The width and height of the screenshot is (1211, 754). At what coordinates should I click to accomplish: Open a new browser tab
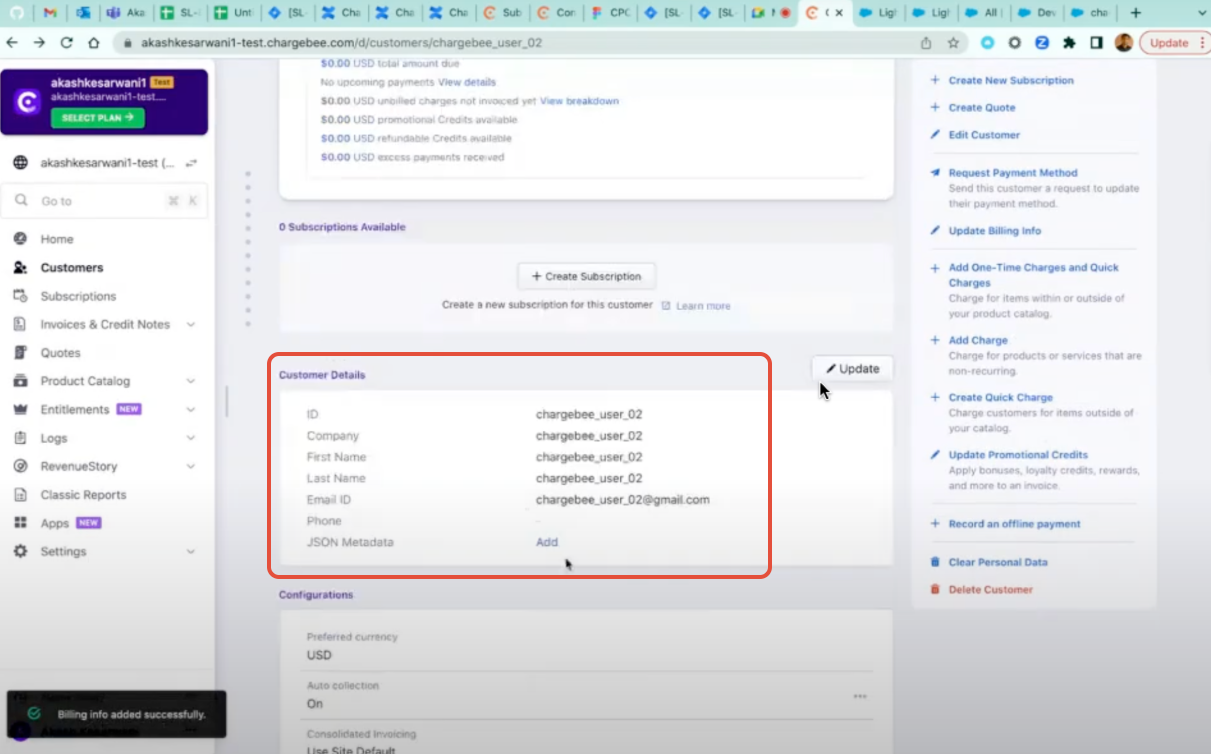click(x=1135, y=13)
